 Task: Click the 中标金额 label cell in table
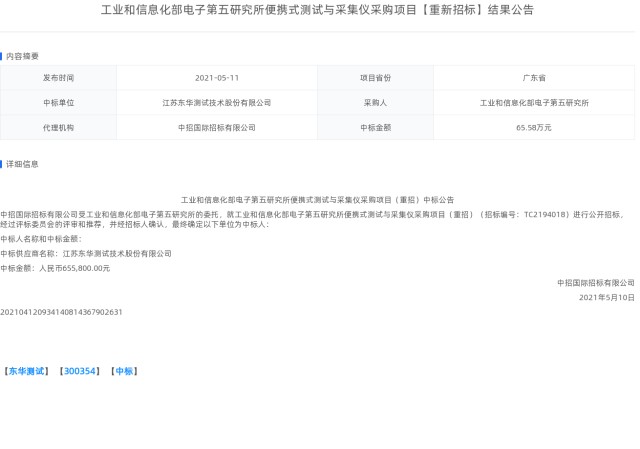375,127
